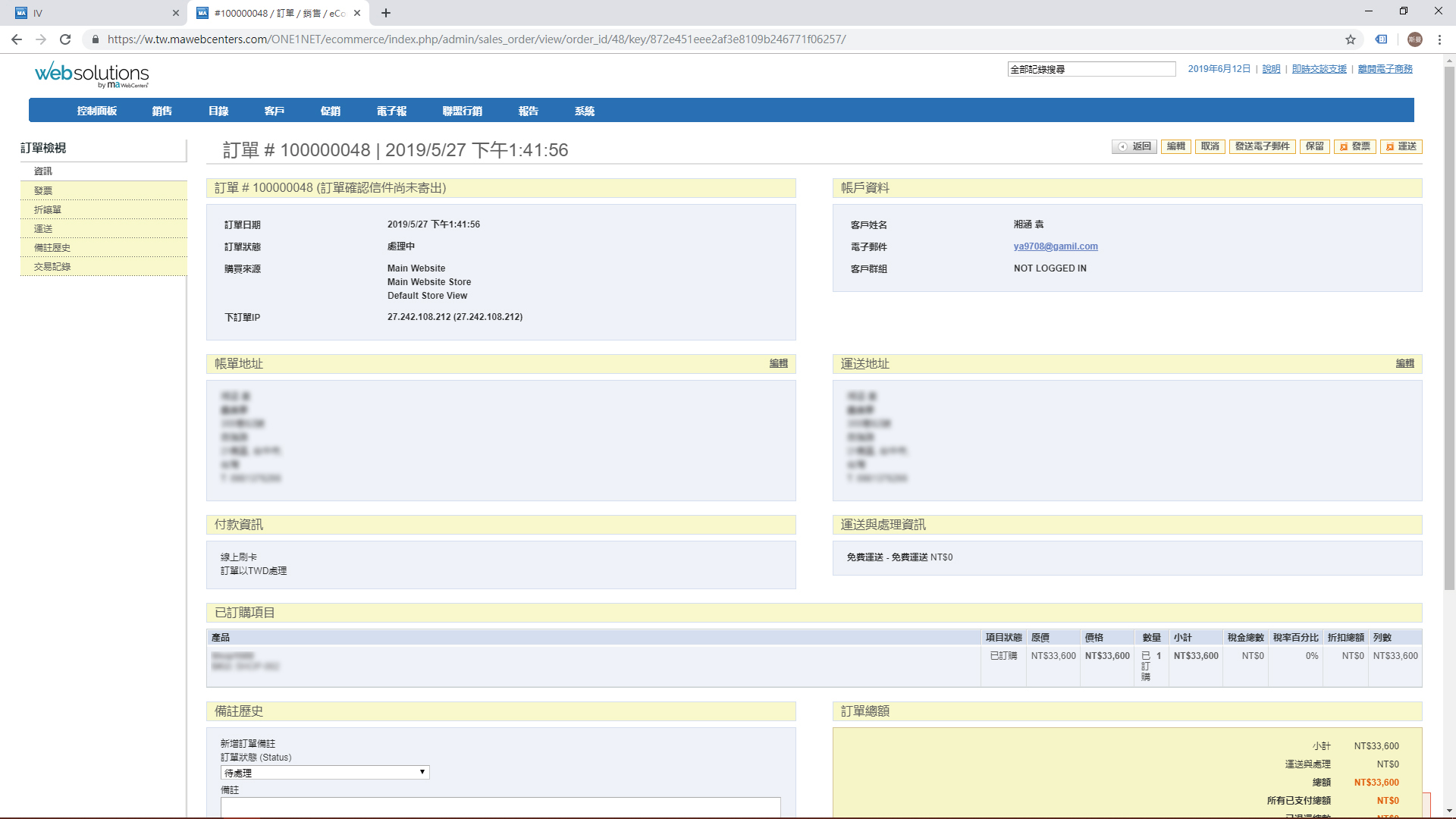Select the 折讓單 sidebar tab

(x=104, y=209)
